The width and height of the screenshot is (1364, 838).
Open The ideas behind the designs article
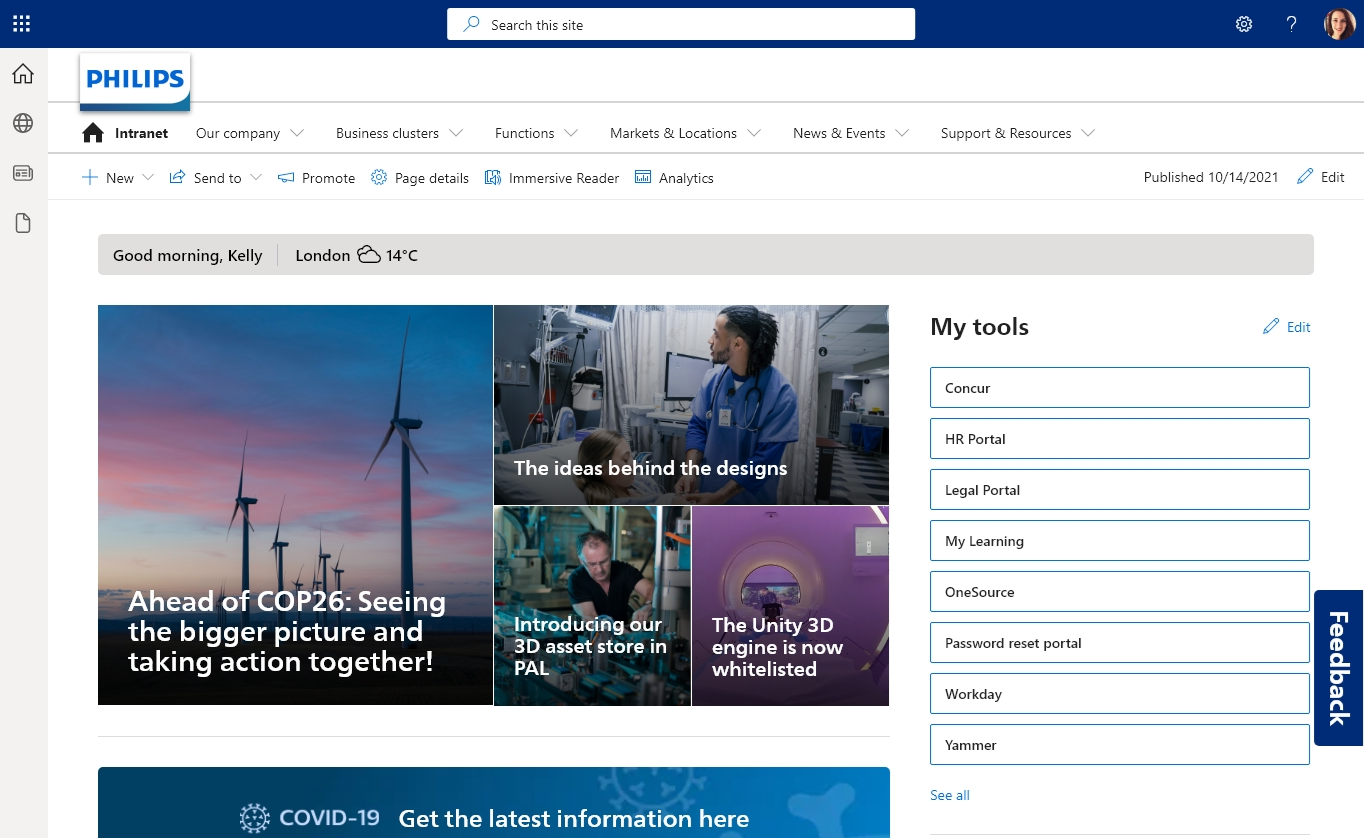pos(691,404)
